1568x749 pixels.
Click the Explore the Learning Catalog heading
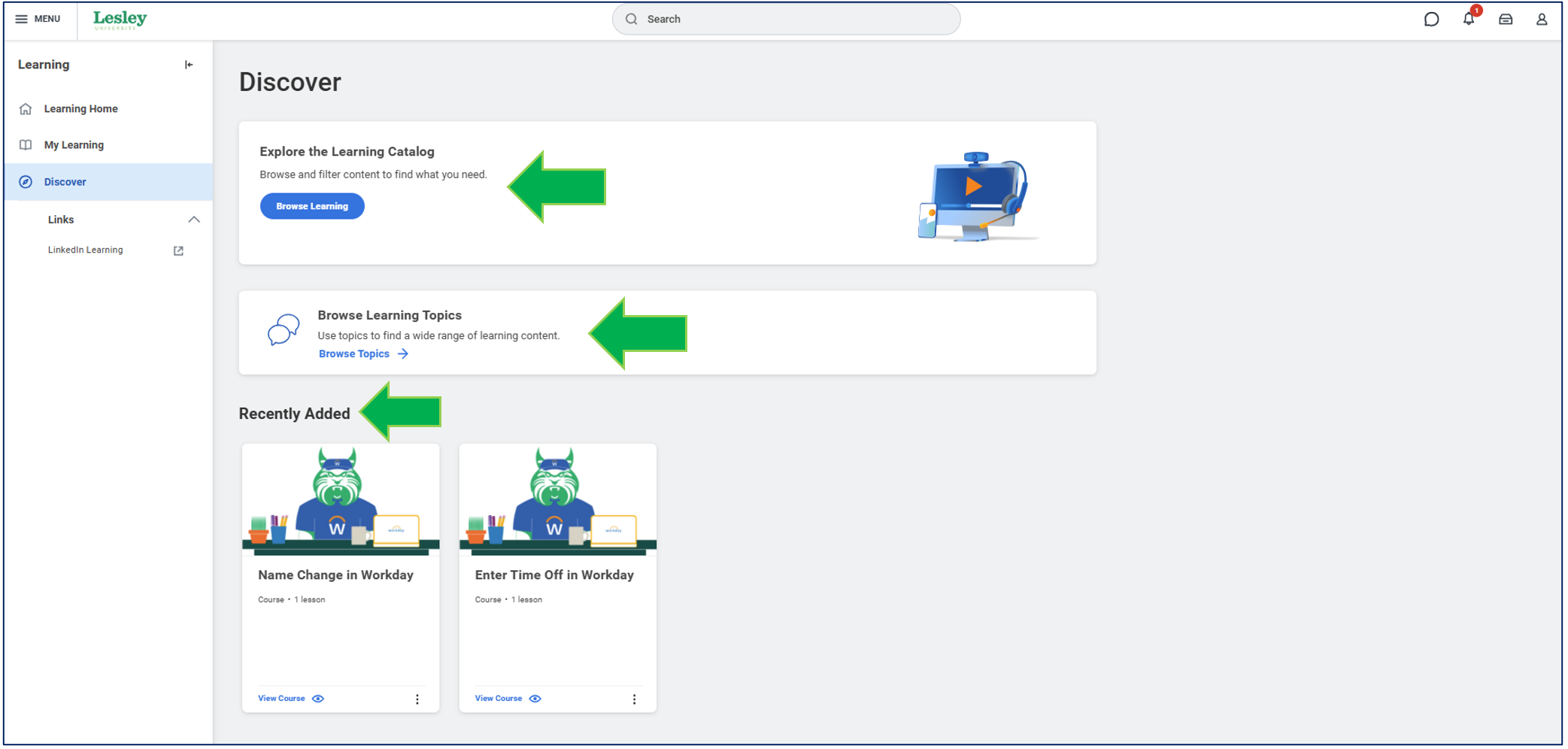tap(347, 152)
